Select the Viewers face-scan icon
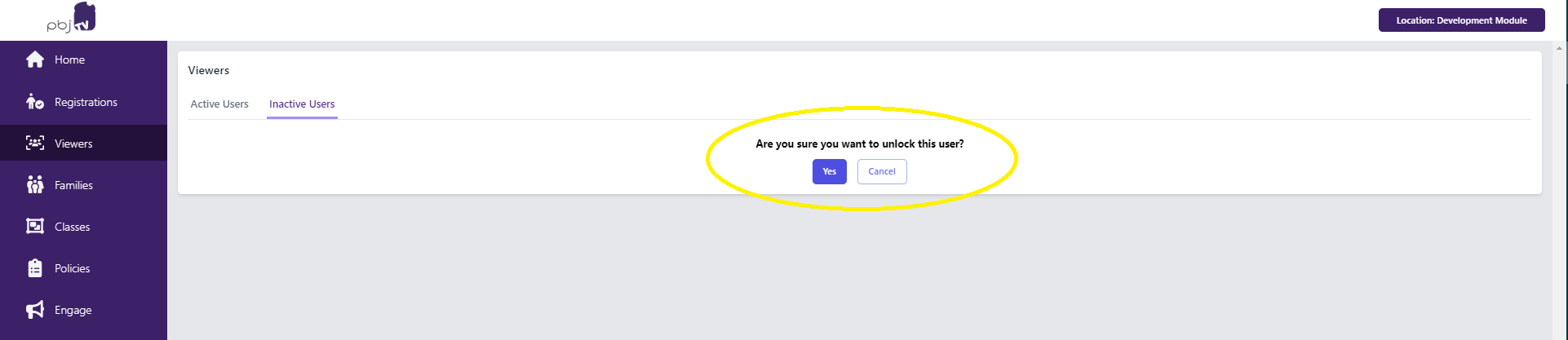The height and width of the screenshot is (340, 1568). click(35, 144)
